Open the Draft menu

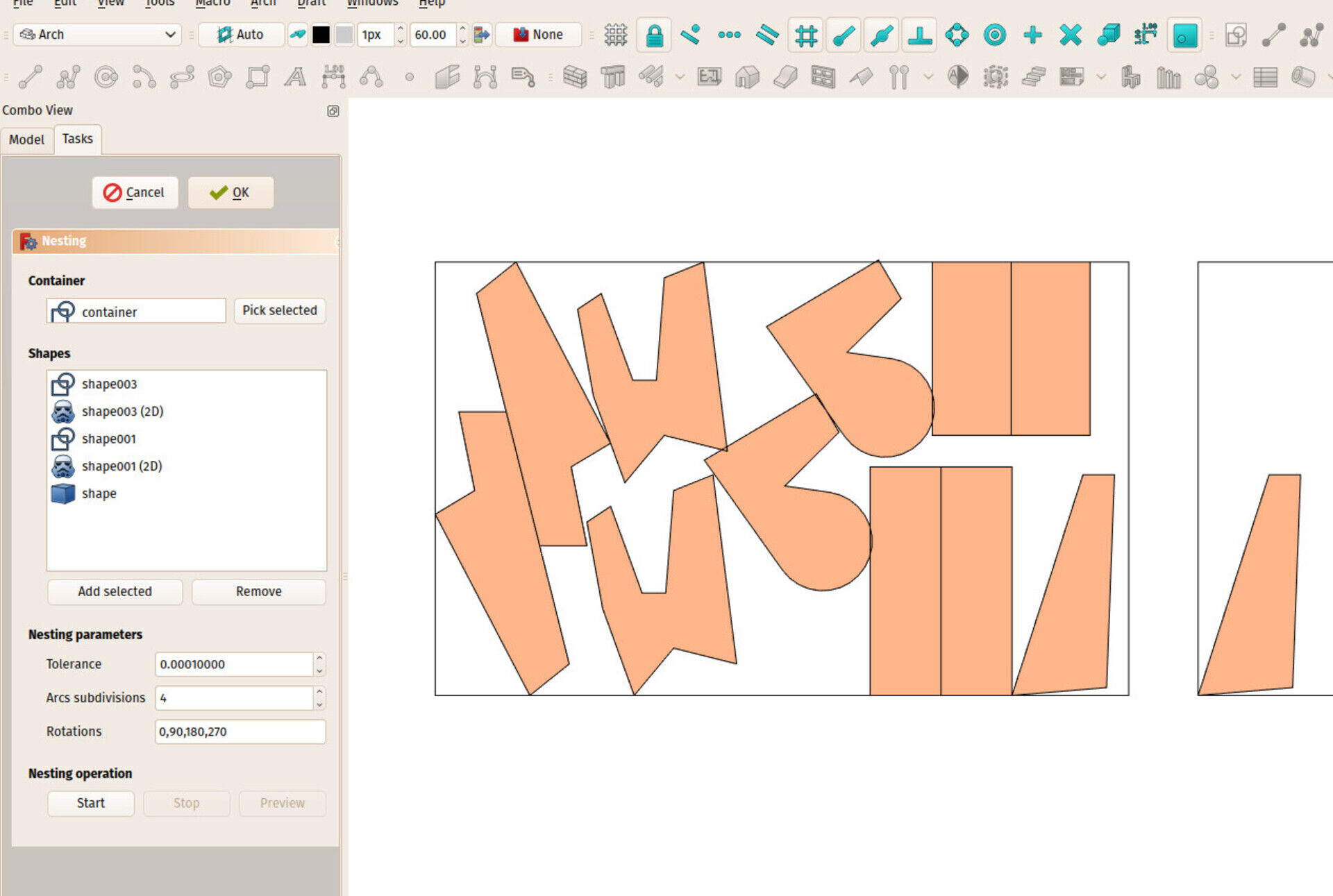pos(310,3)
